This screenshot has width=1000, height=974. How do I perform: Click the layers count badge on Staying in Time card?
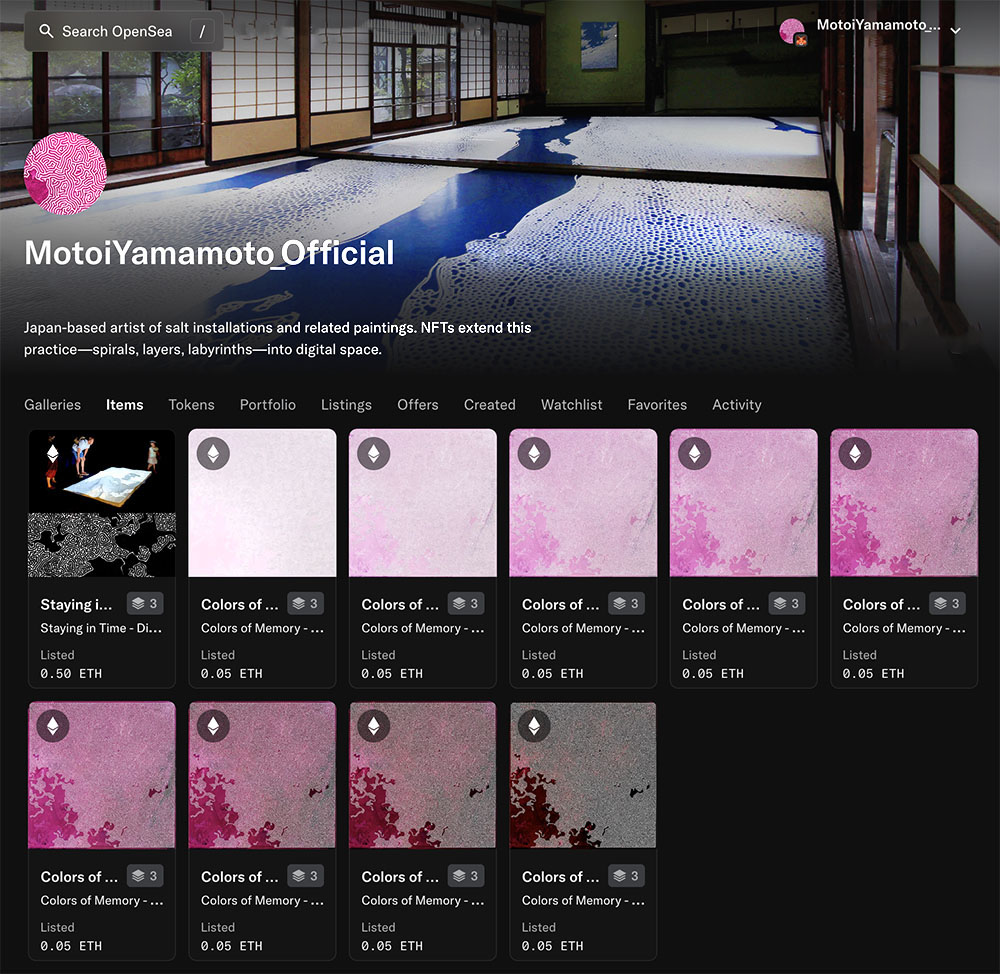144,604
